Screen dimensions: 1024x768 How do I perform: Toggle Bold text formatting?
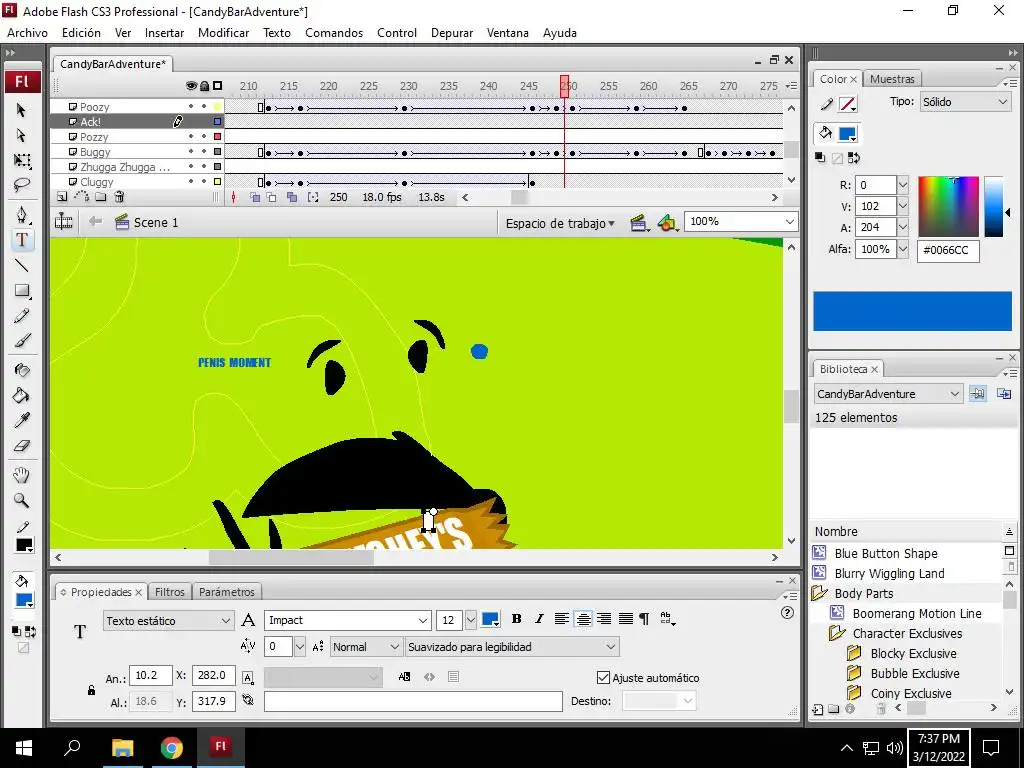point(517,619)
